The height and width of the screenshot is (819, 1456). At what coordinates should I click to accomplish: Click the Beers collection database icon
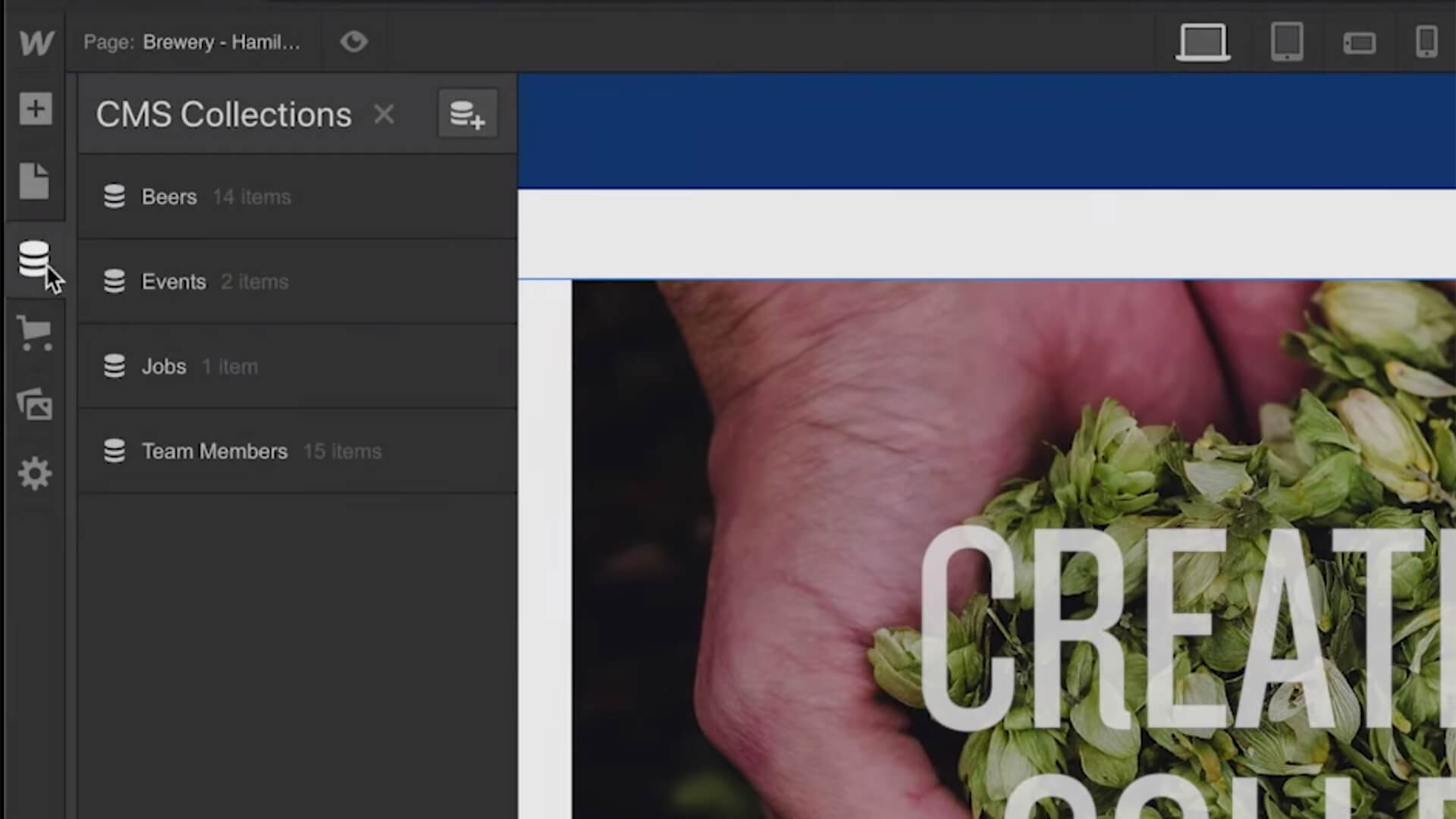[115, 196]
